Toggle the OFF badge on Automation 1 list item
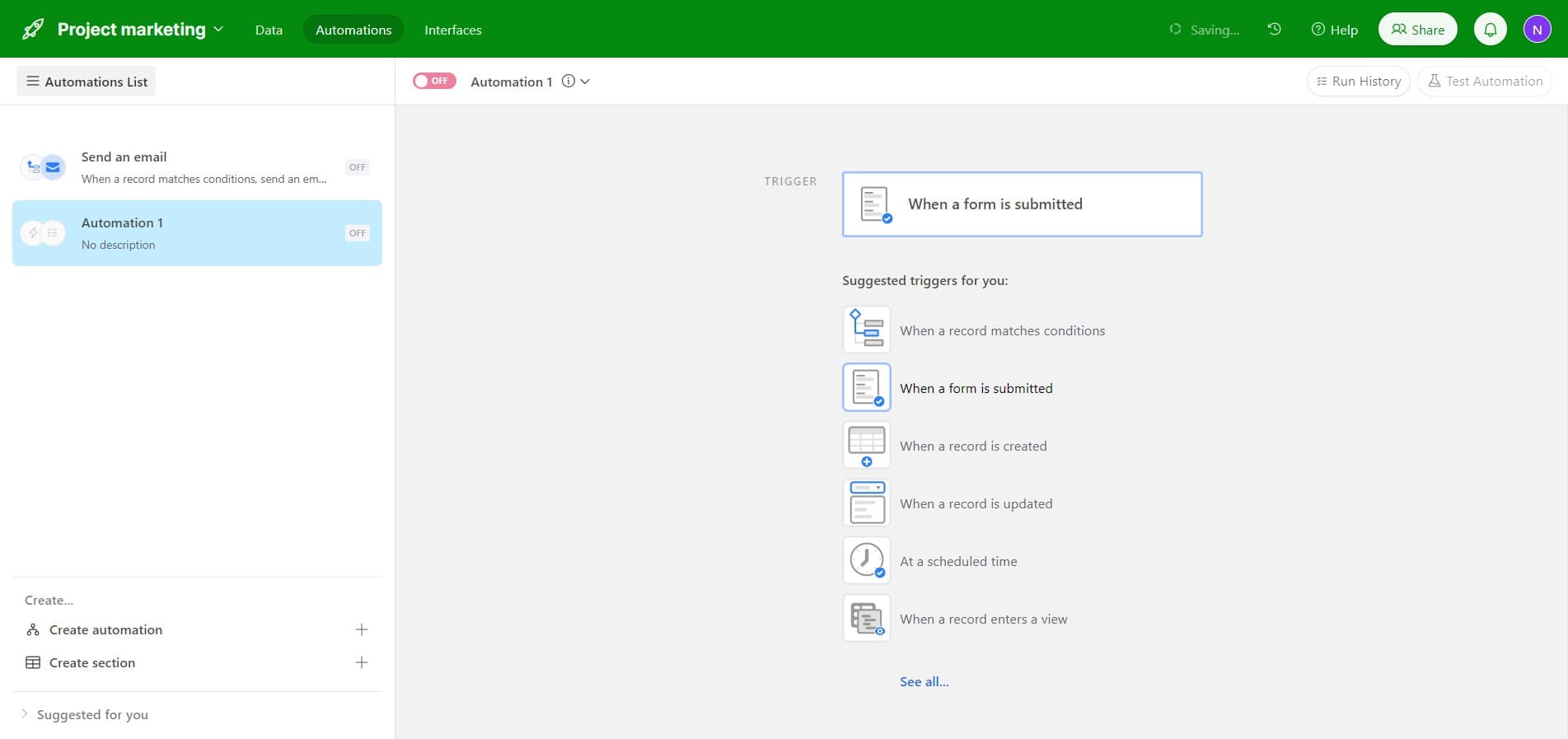The width and height of the screenshot is (1568, 739). [357, 233]
